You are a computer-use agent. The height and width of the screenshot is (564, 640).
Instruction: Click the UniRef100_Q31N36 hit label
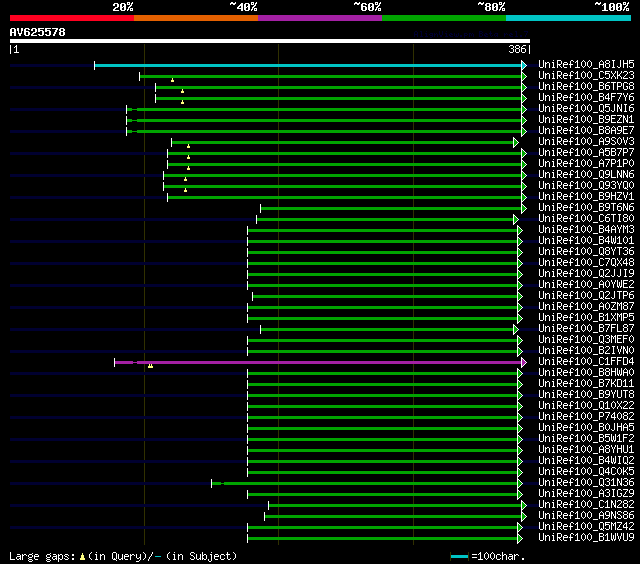point(586,483)
